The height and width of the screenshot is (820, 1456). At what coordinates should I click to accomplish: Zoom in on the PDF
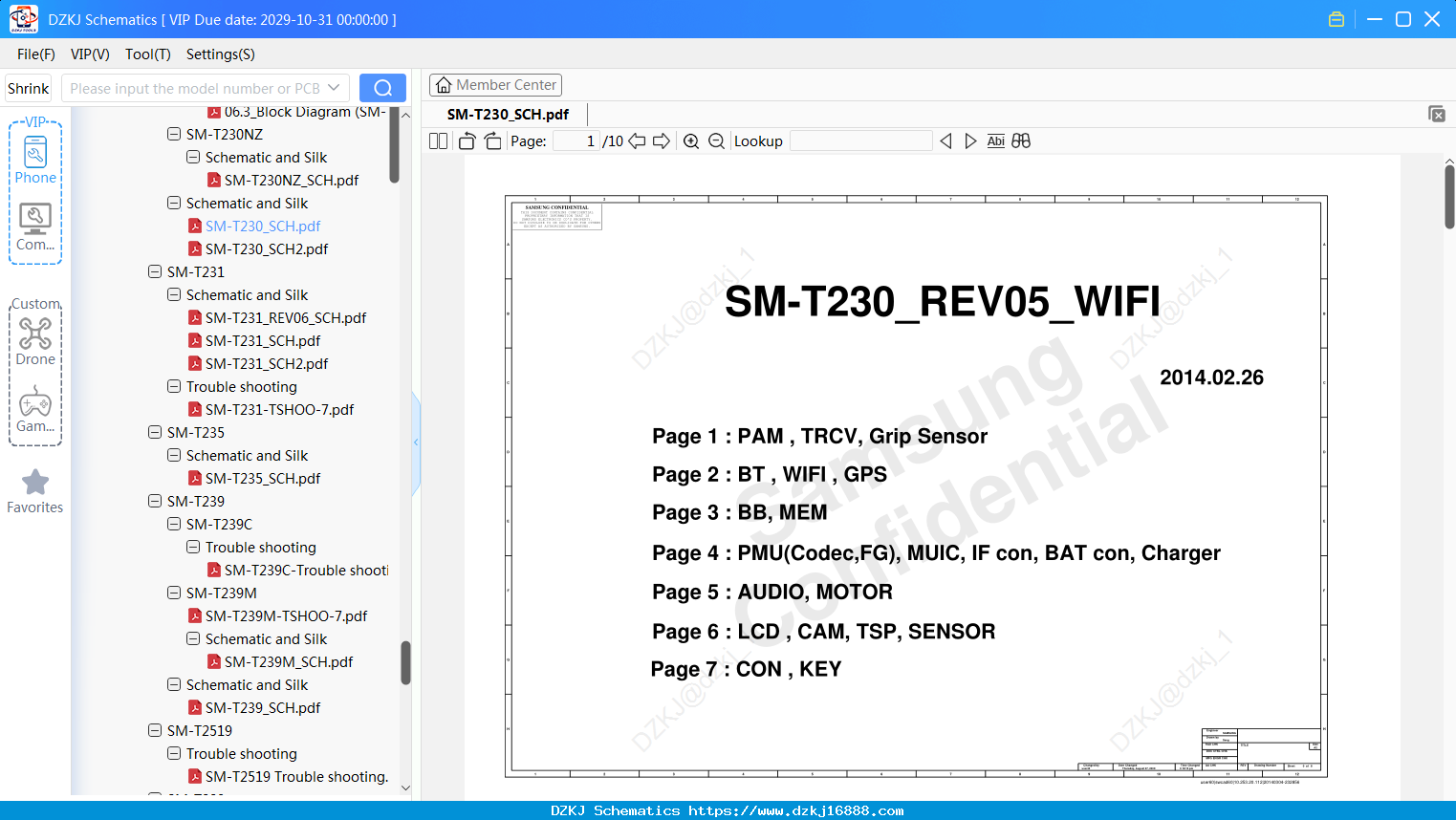pyautogui.click(x=691, y=140)
